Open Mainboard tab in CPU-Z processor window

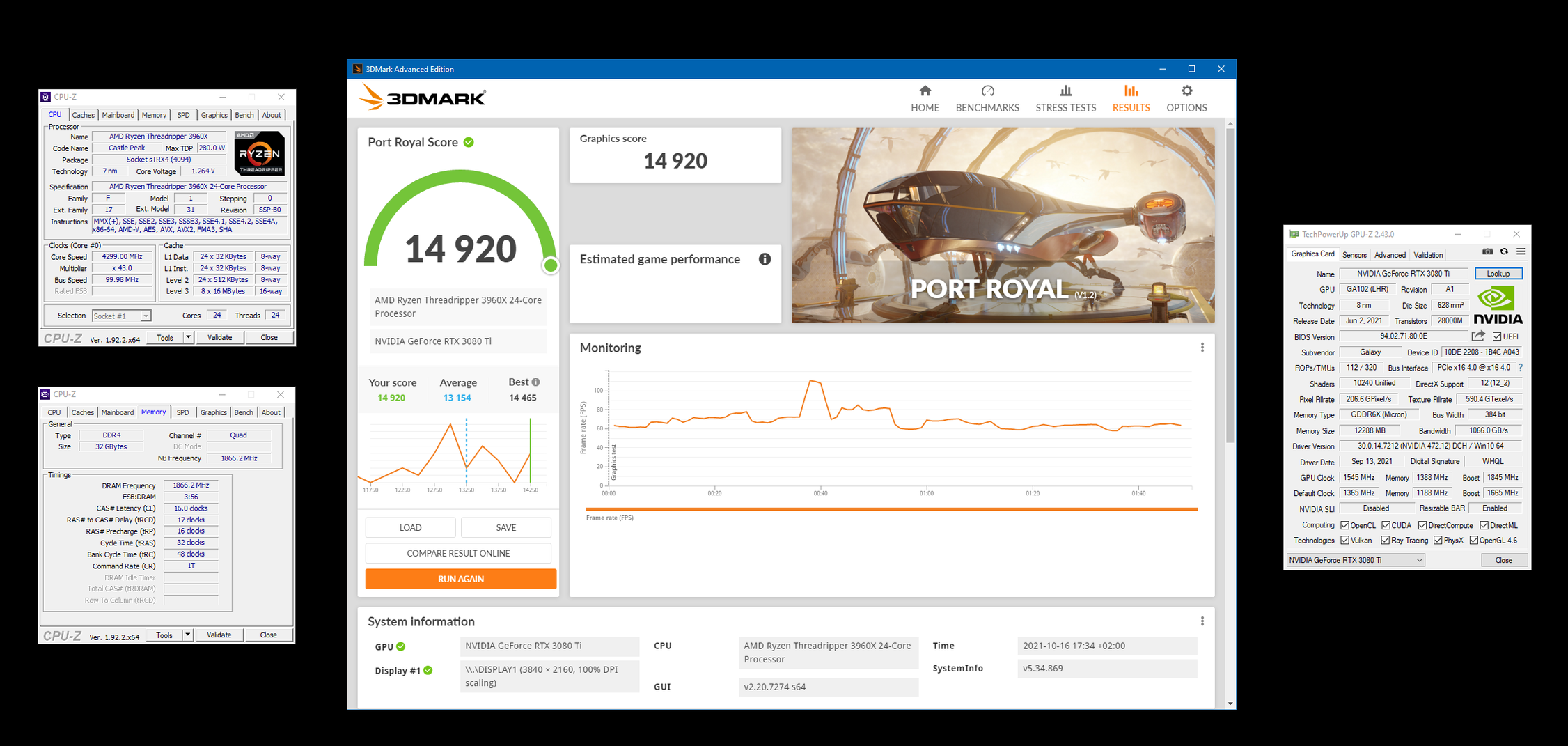point(118,115)
